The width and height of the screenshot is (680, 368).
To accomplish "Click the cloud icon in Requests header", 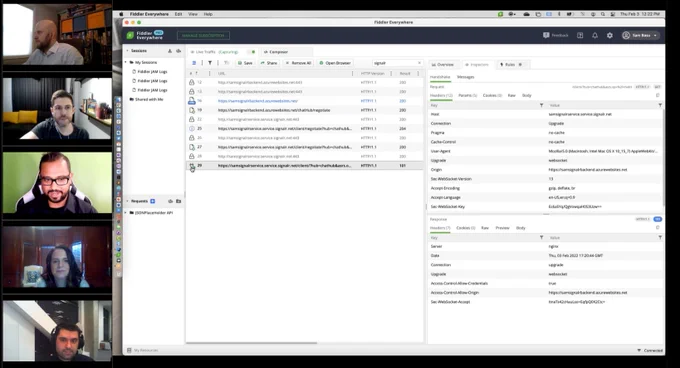I will pos(170,201).
